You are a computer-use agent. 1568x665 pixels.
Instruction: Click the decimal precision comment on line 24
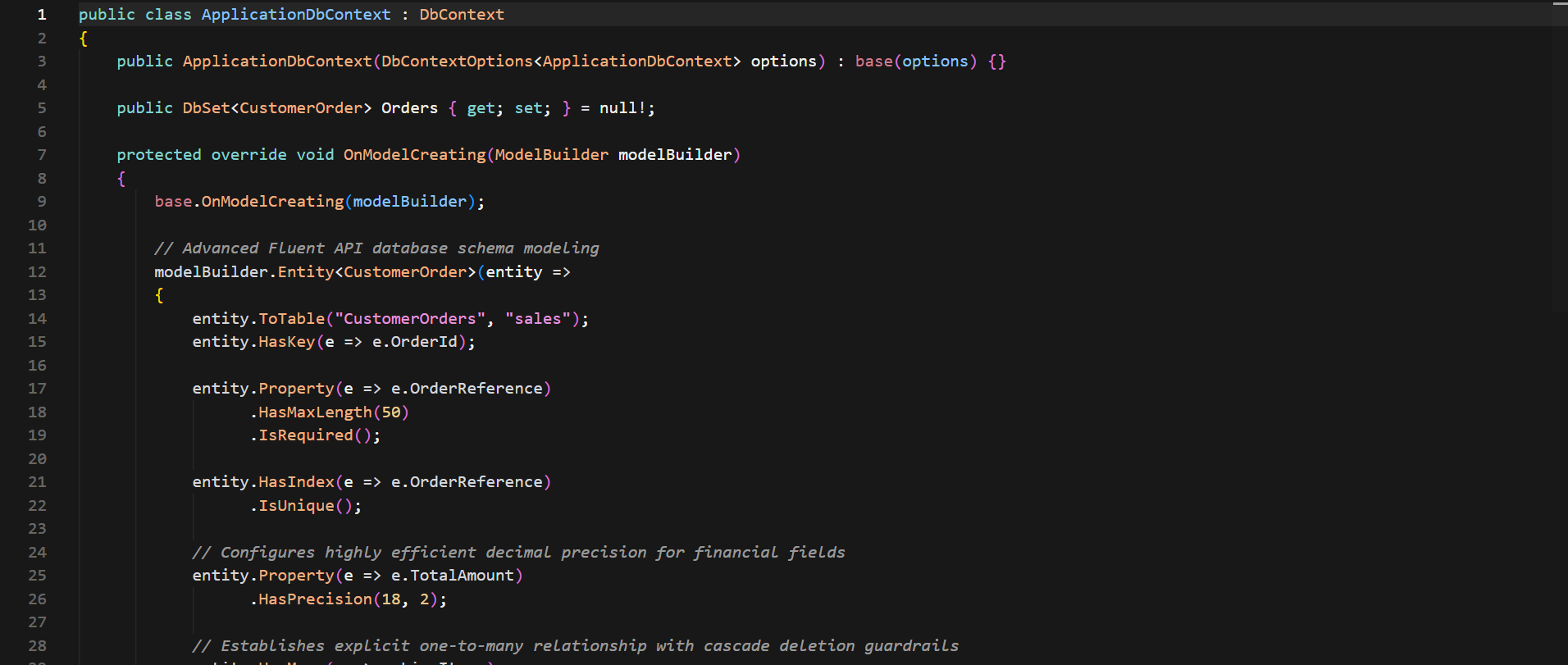pyautogui.click(x=518, y=553)
